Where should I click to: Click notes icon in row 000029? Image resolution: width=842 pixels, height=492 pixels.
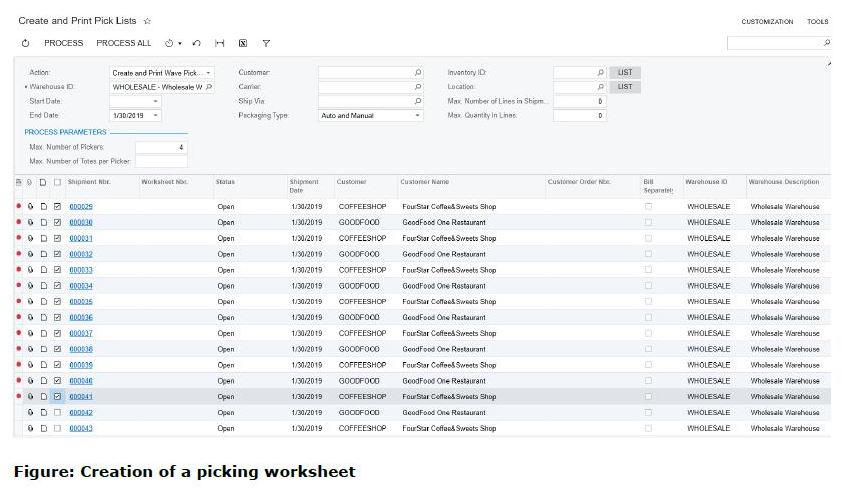point(44,206)
